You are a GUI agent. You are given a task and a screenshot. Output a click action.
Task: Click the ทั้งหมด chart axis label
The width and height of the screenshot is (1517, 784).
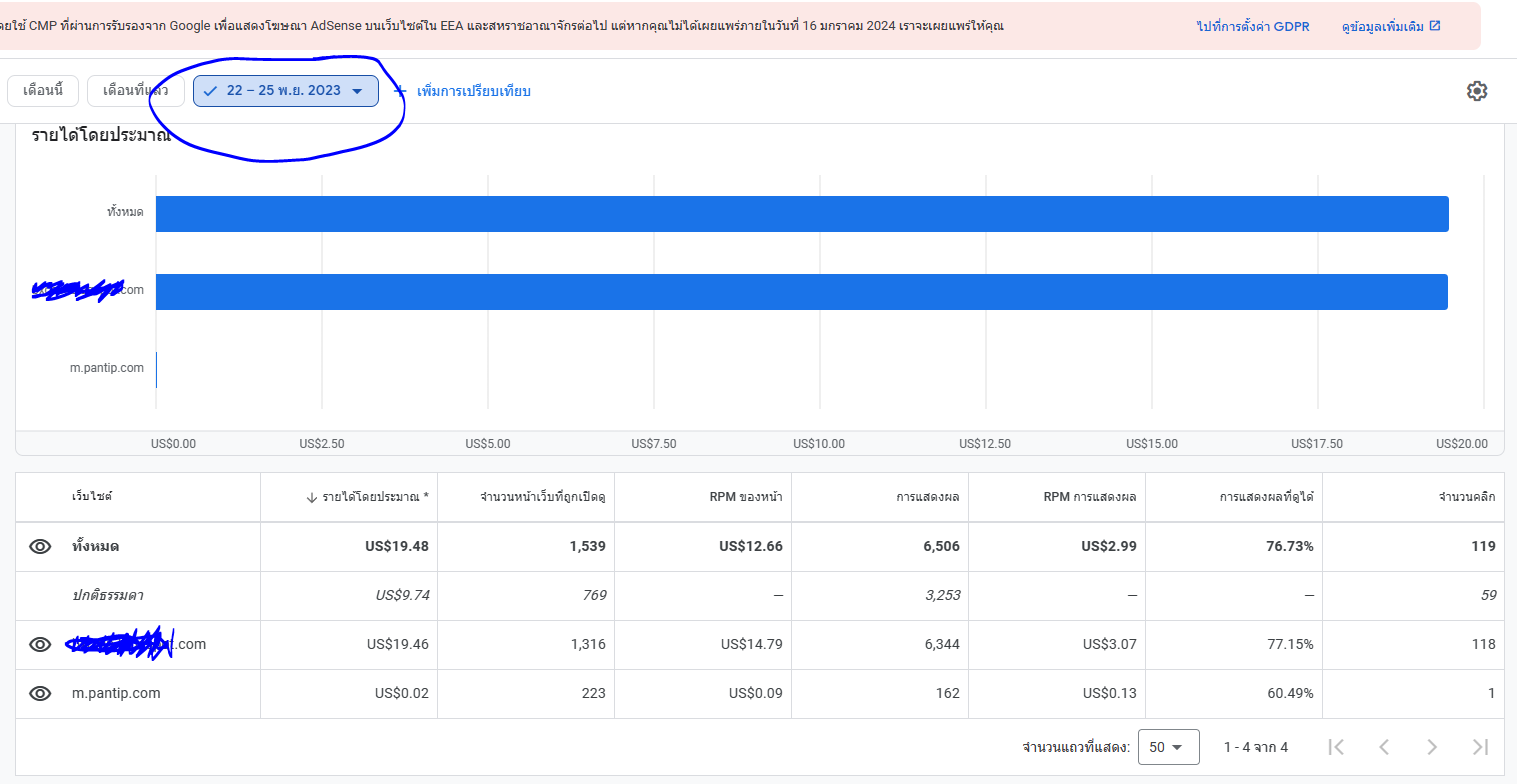[125, 212]
